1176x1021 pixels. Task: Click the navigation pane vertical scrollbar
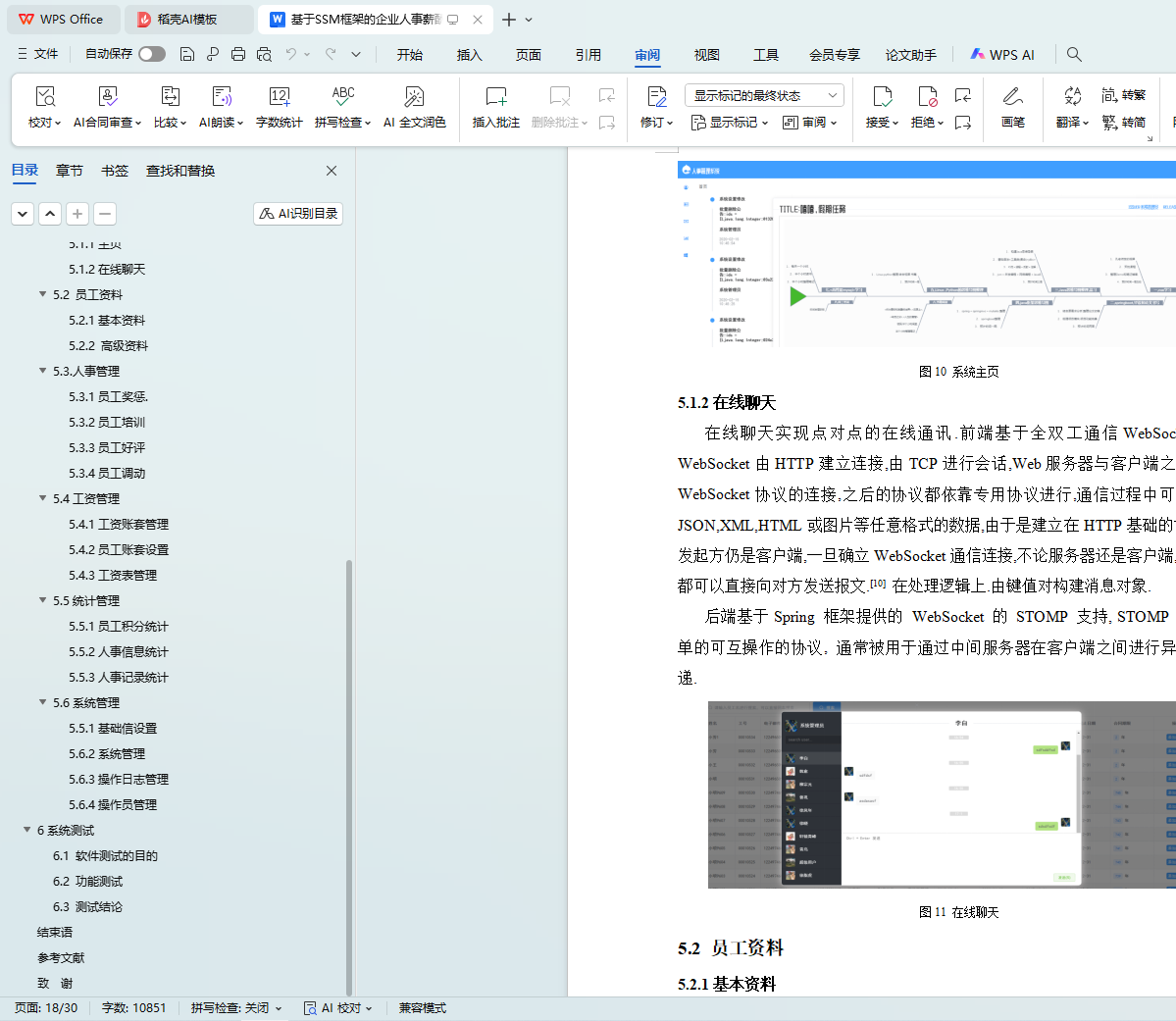(x=349, y=775)
